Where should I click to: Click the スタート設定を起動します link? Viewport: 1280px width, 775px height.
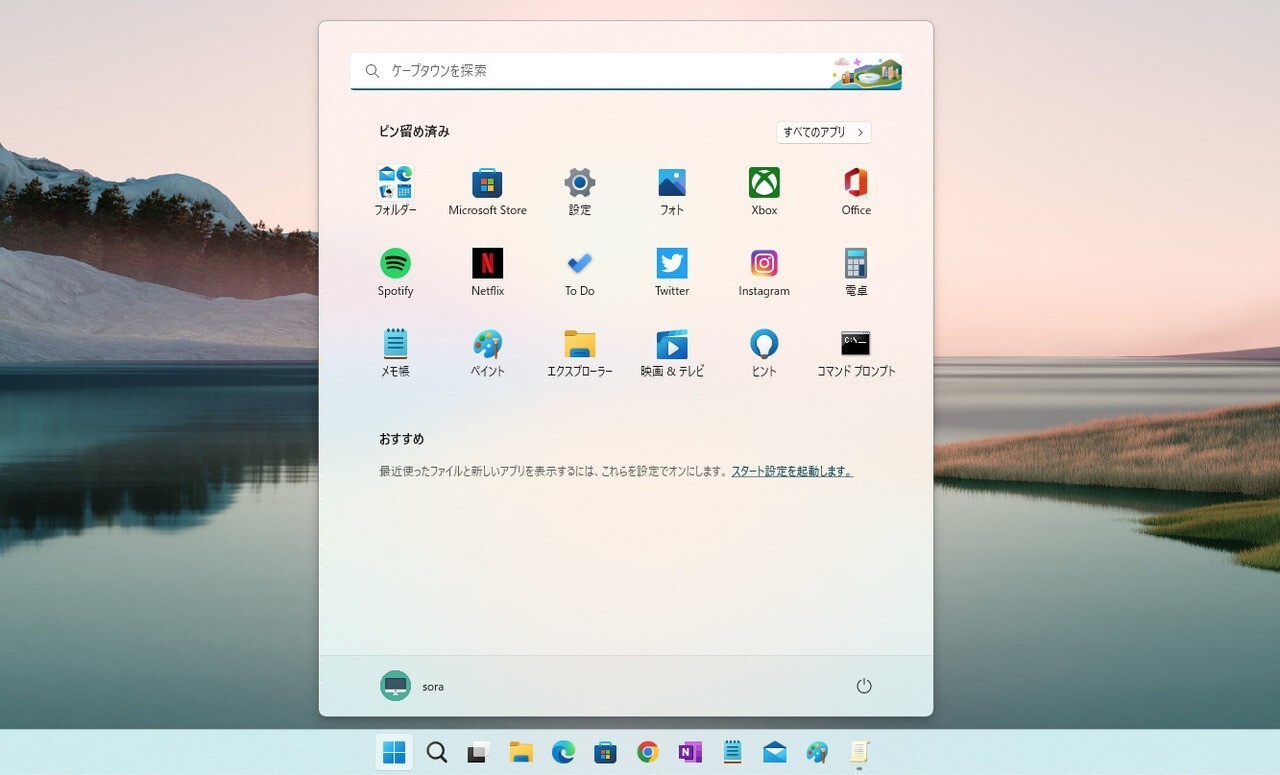click(x=792, y=471)
